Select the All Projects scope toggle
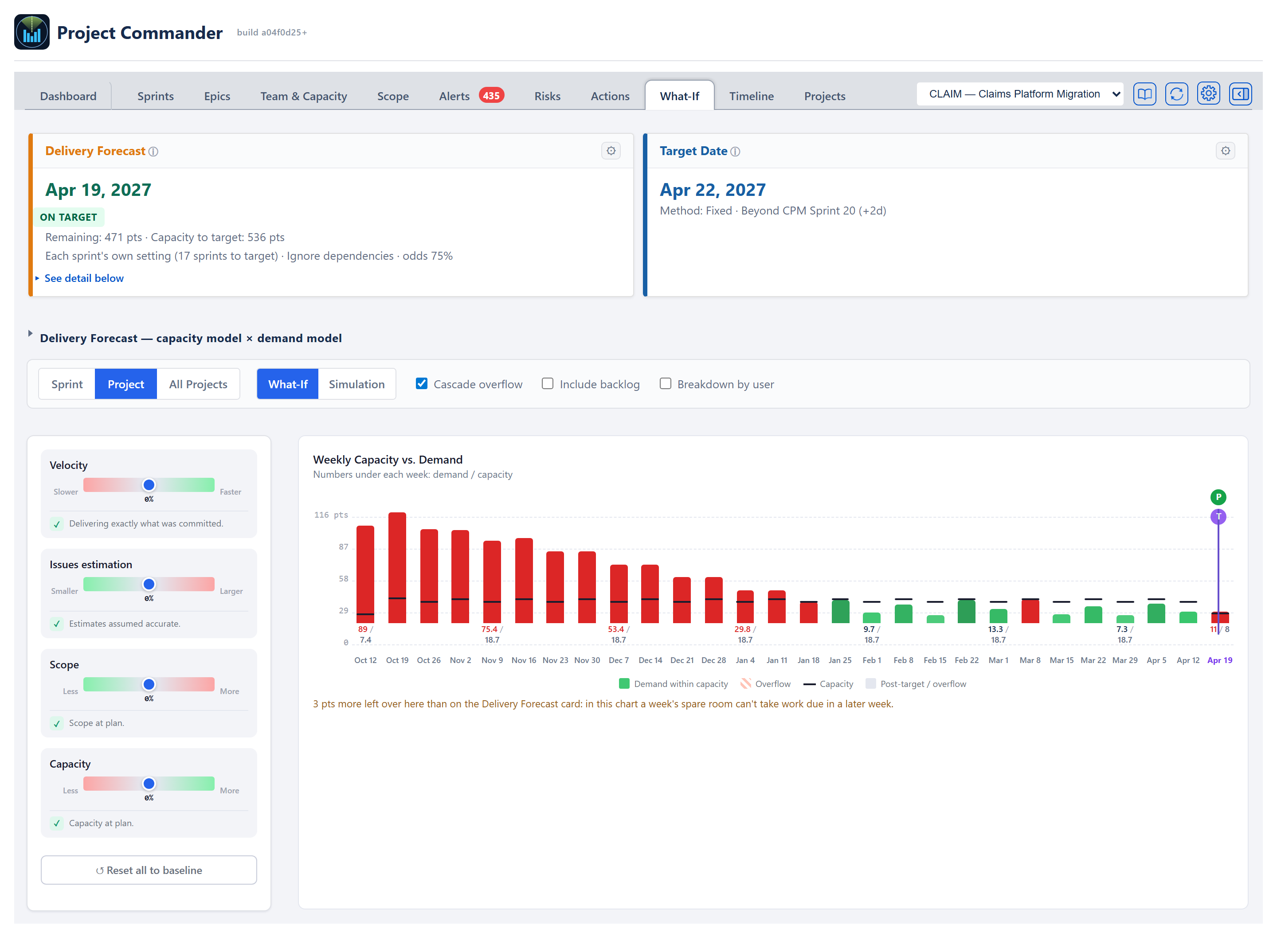Screen dimensions: 1277x952 [198, 384]
